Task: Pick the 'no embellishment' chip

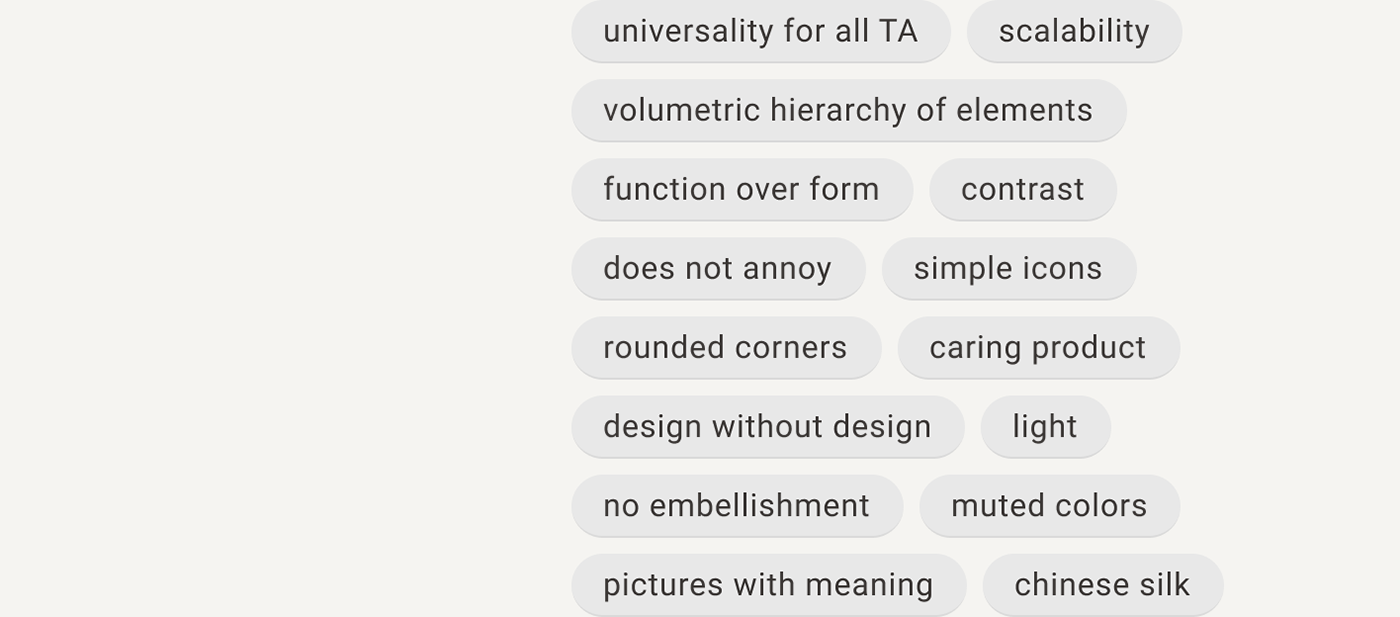Action: pyautogui.click(x=736, y=505)
